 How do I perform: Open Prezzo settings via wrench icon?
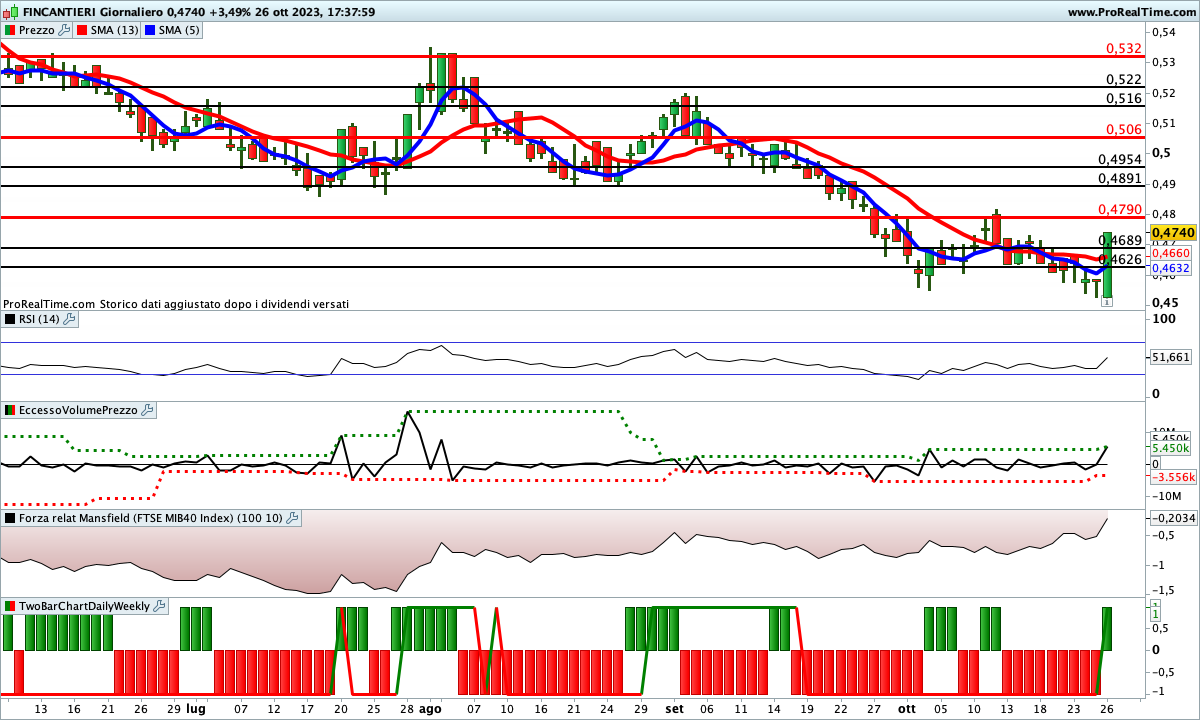(64, 30)
